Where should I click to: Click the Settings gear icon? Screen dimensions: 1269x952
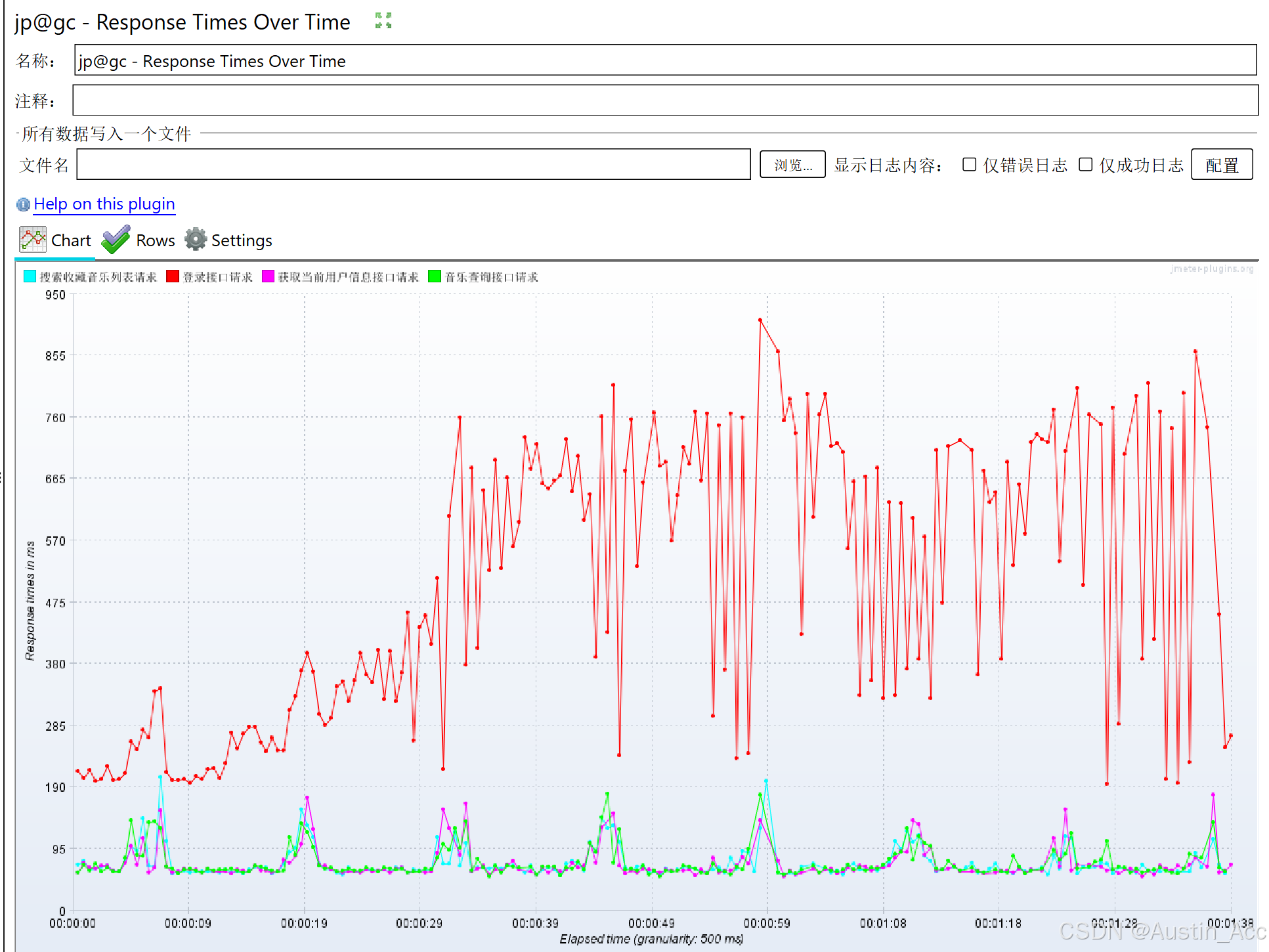point(195,240)
